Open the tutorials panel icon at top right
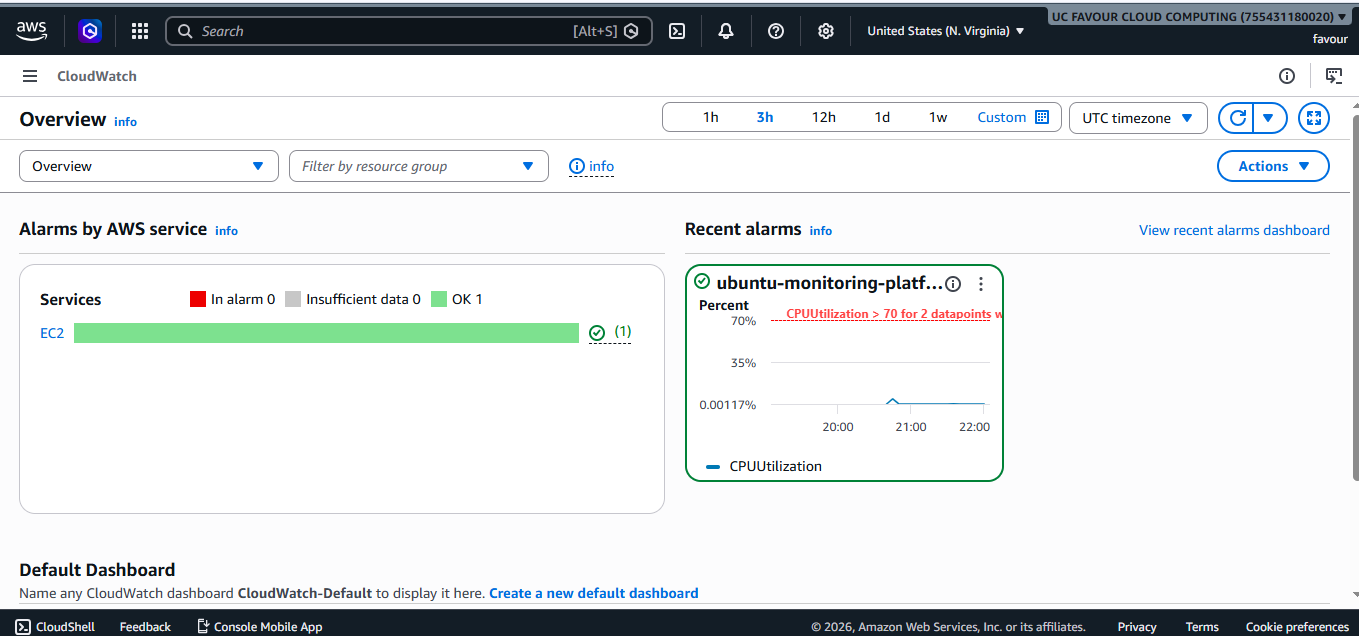Image resolution: width=1359 pixels, height=636 pixels. [x=1333, y=76]
